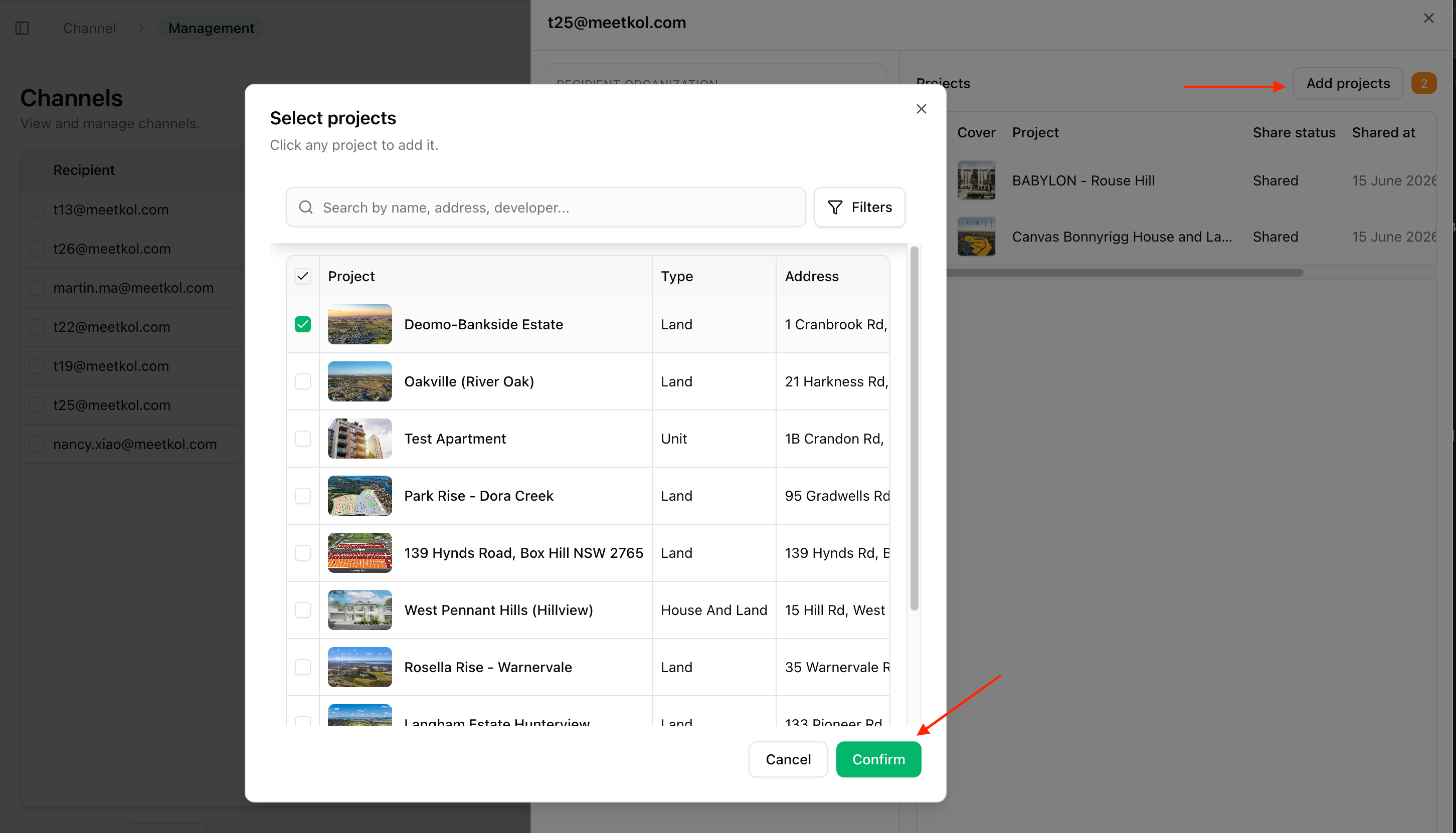The width and height of the screenshot is (1456, 833).
Task: Click the Channel breadcrumb item
Action: [x=89, y=28]
